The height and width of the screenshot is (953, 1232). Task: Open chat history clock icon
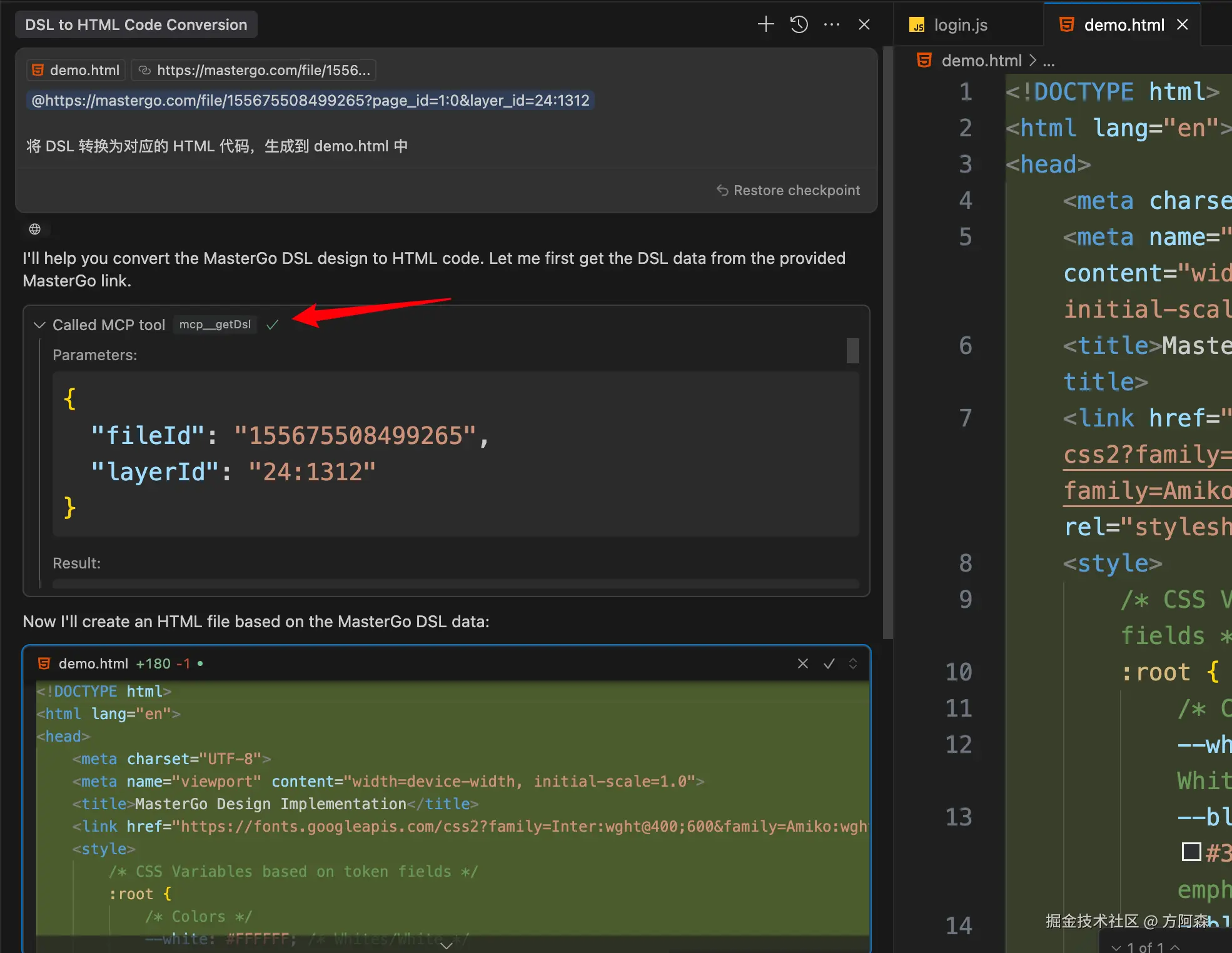coord(799,24)
